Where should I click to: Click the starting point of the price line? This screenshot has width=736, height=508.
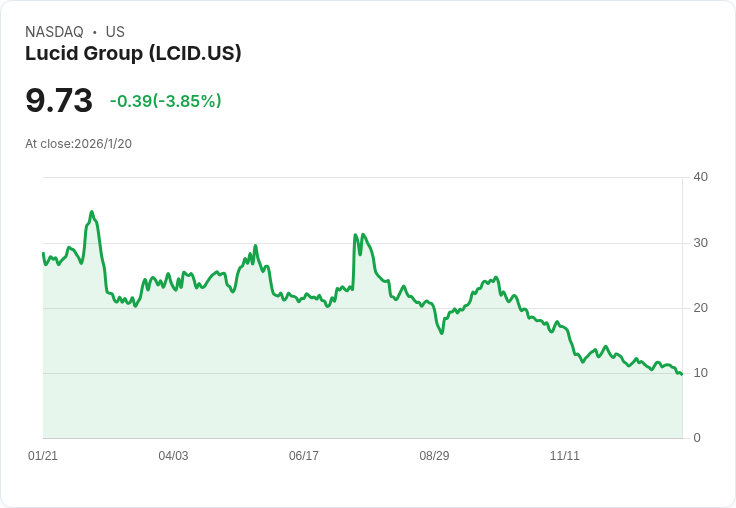(x=43, y=253)
